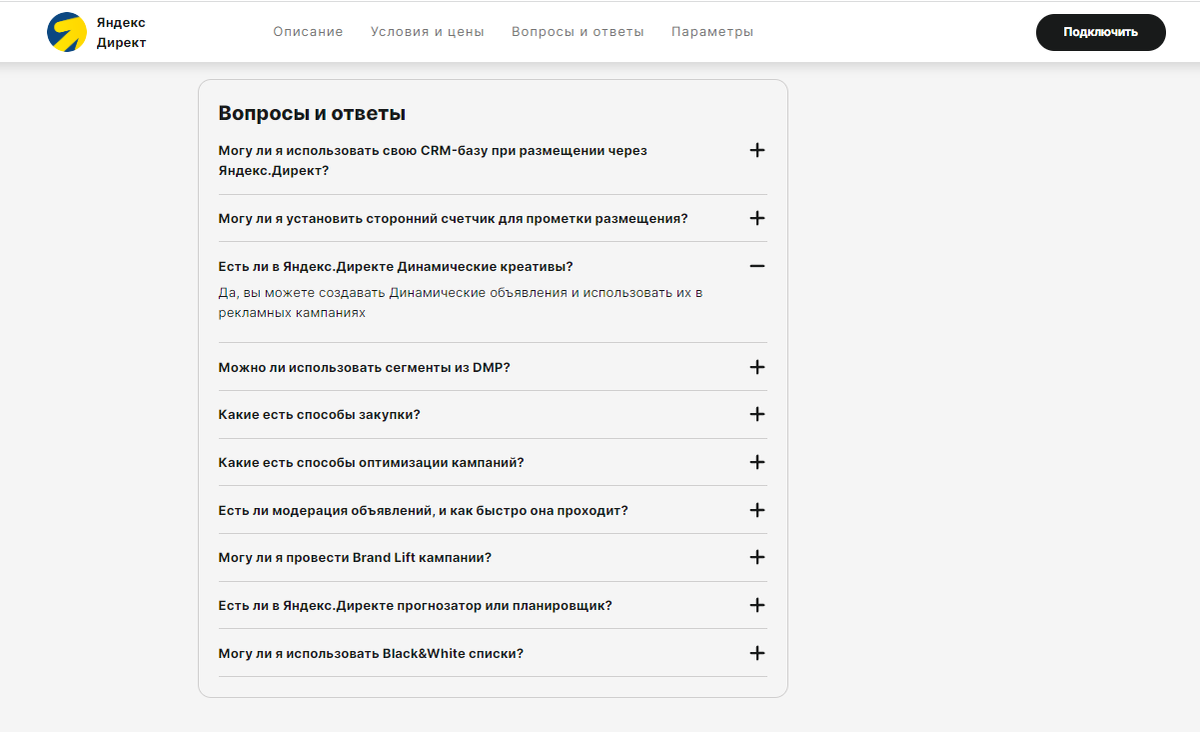The width and height of the screenshot is (1200, 732).
Task: Open the Параметры navigation tab
Action: click(x=713, y=32)
